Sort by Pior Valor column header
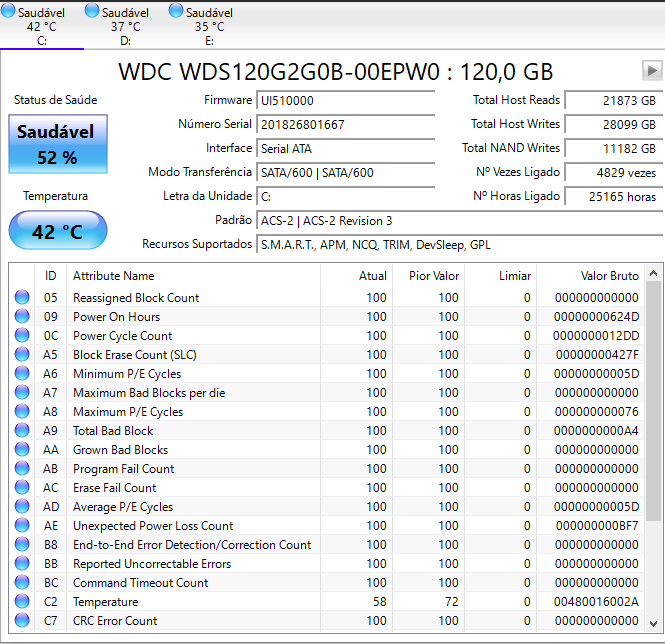Screen dimensions: 665x644 coord(429,276)
